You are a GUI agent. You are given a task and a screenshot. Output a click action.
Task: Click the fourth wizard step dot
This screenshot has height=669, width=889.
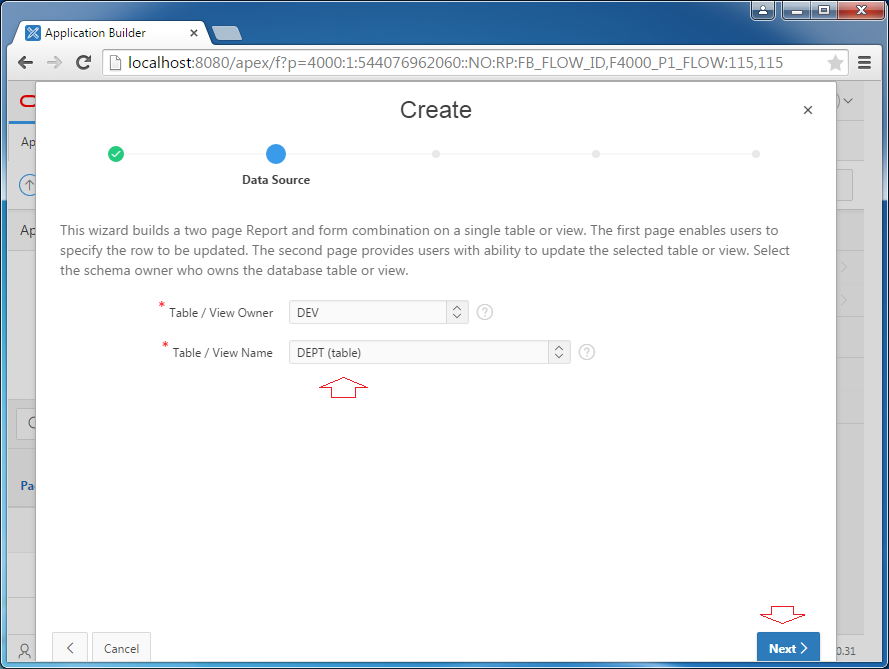click(x=595, y=154)
